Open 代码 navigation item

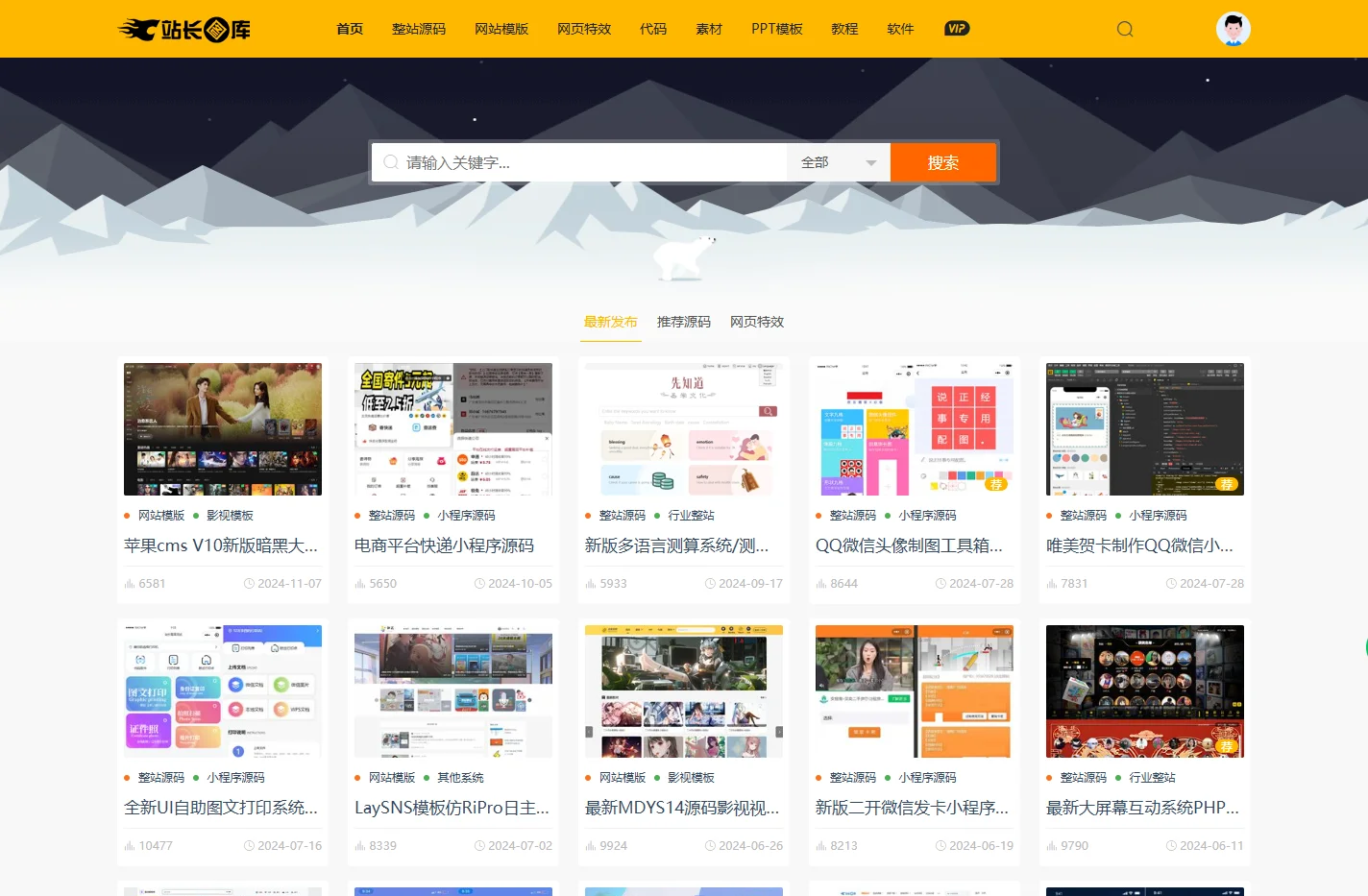pos(653,29)
